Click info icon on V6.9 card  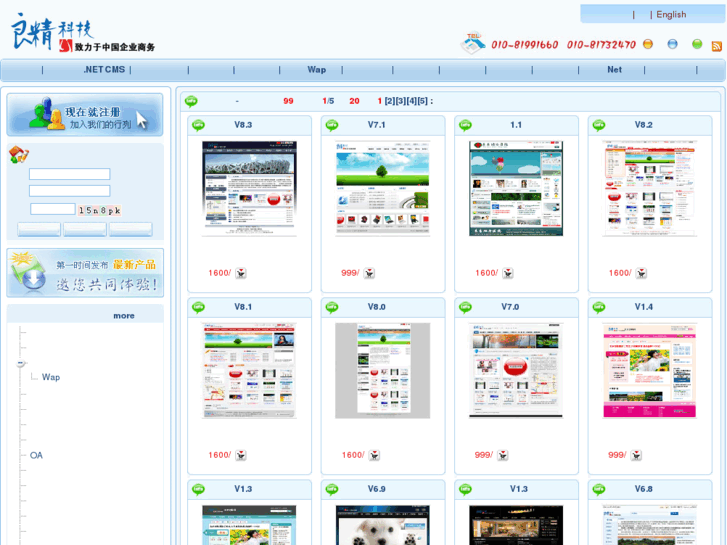point(332,489)
